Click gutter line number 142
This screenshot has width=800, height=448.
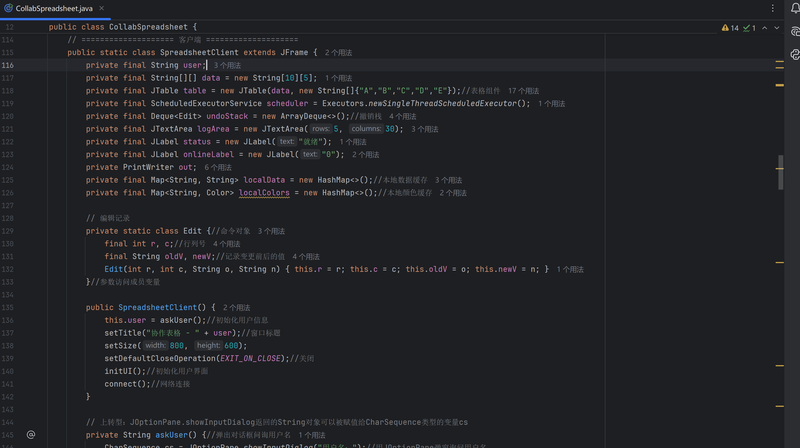(8, 397)
